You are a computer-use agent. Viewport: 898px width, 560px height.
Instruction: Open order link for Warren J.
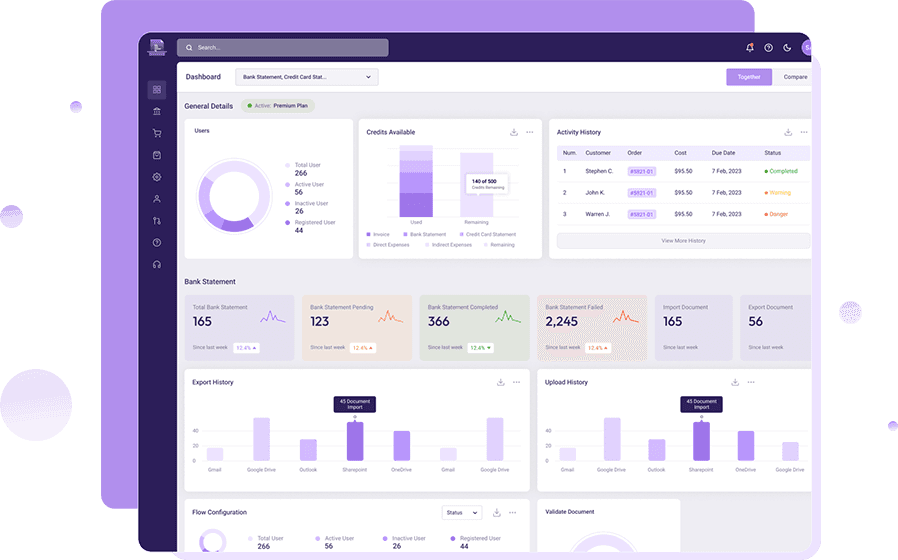[x=641, y=214]
